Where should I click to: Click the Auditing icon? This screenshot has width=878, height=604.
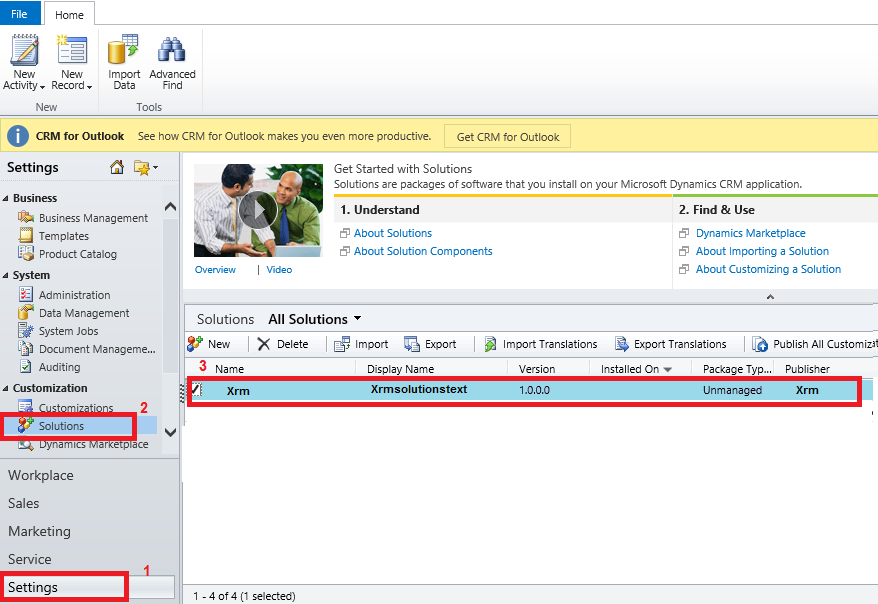[26, 366]
